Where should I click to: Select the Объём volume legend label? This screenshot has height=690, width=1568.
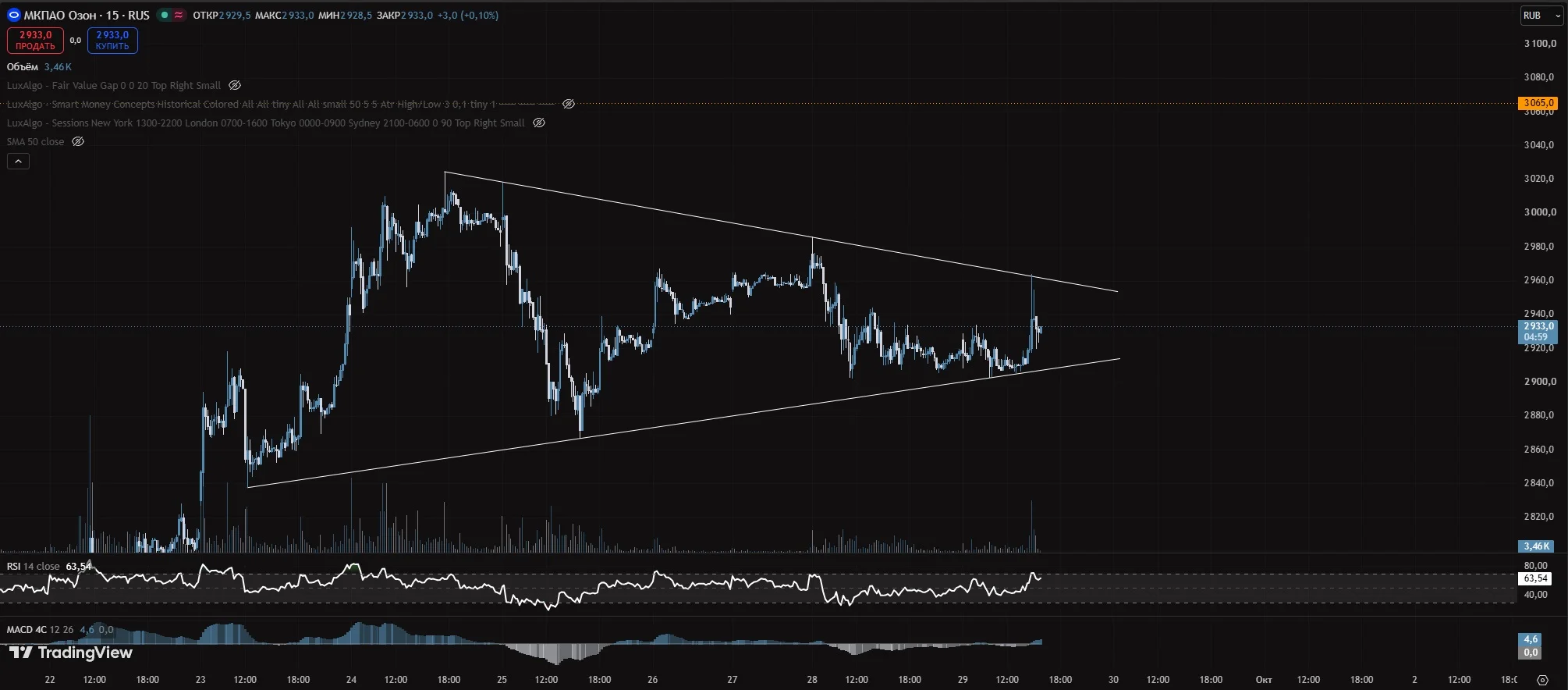[23, 66]
